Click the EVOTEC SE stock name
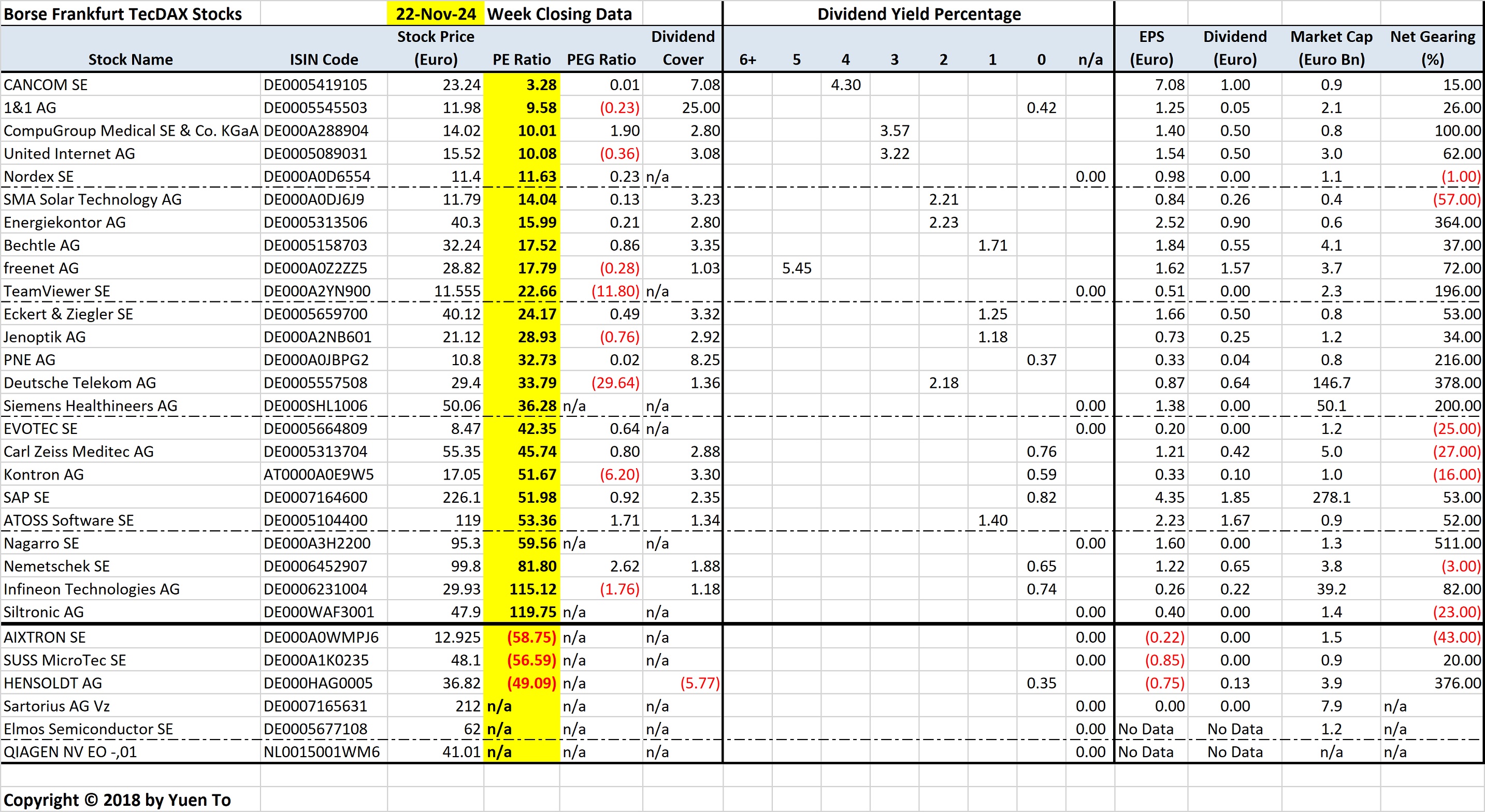The width and height of the screenshot is (1485, 812). click(40, 429)
